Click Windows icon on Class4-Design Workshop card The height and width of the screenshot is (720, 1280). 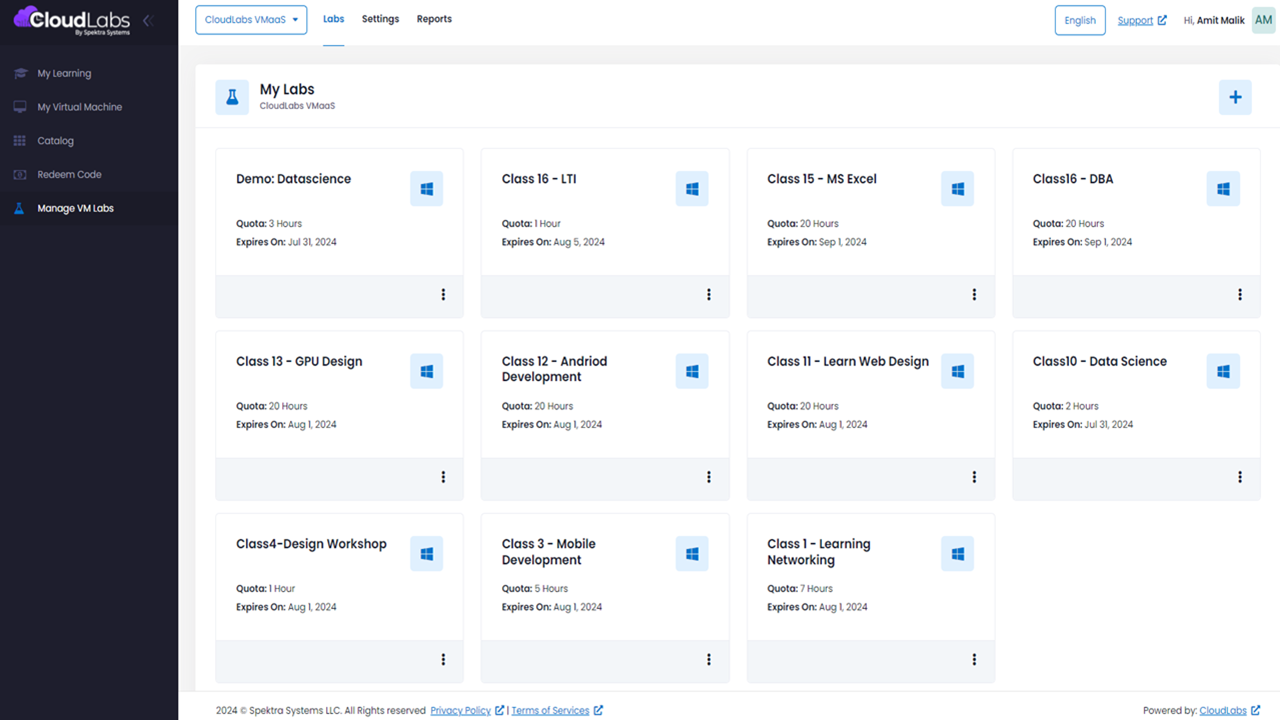[x=427, y=554]
